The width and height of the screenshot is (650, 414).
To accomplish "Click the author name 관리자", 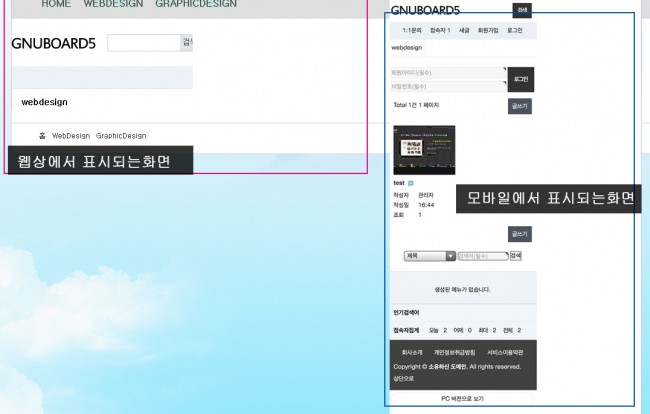I will [426, 195].
